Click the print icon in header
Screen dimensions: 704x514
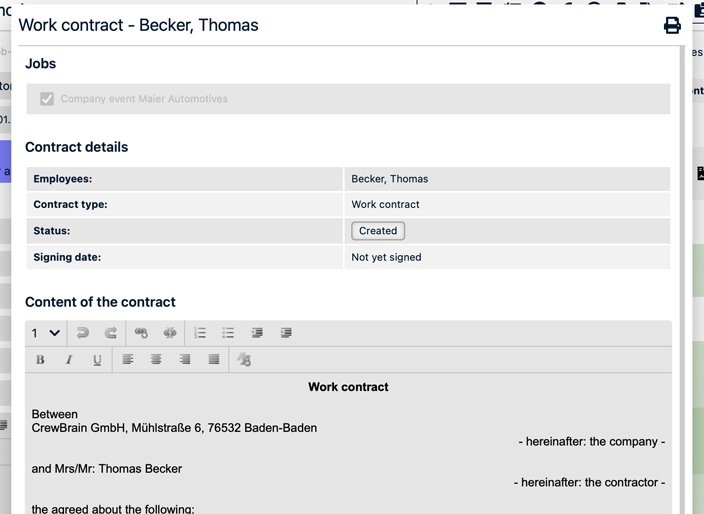click(x=672, y=26)
